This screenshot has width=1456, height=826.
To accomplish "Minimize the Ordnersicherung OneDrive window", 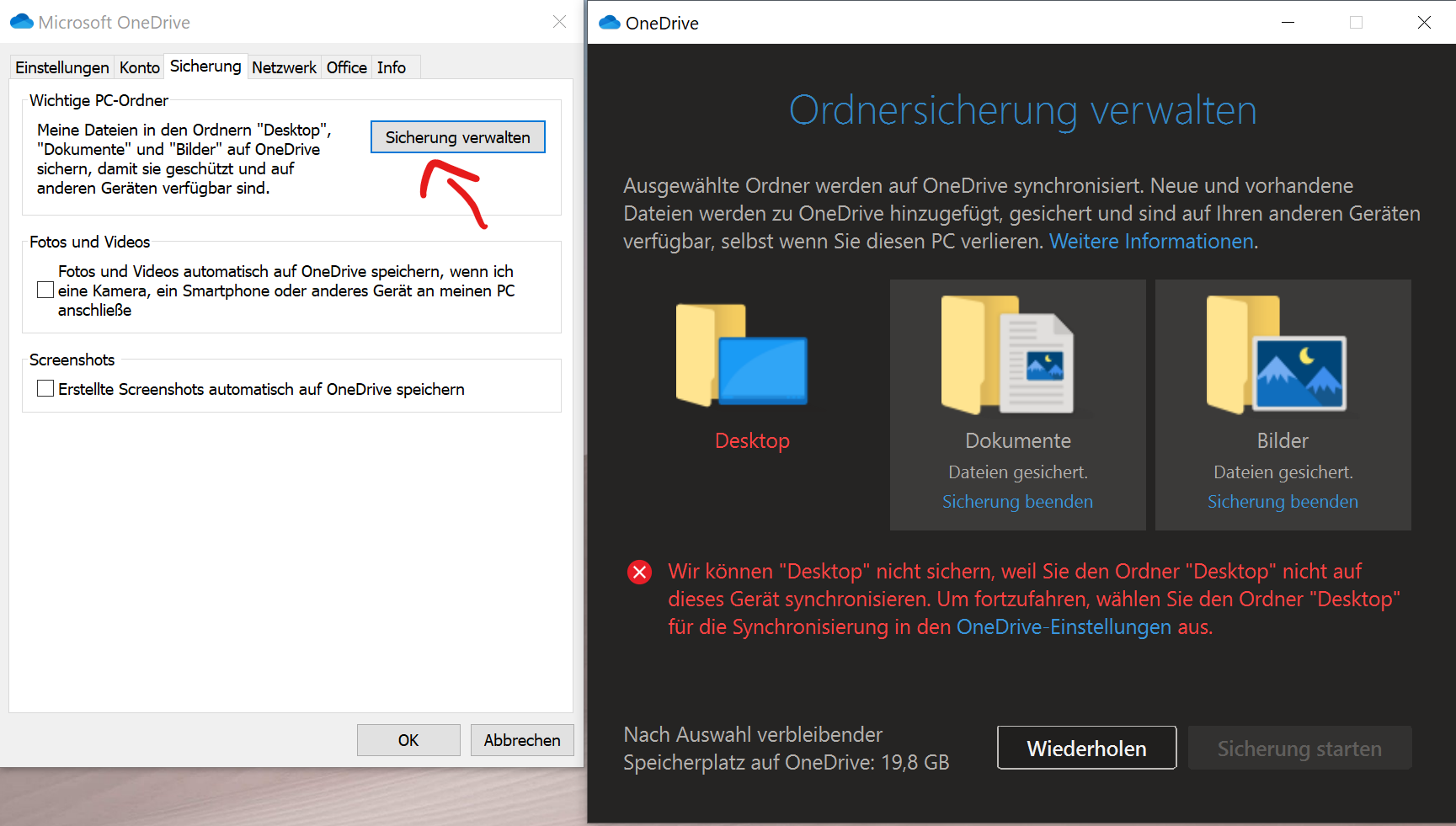I will coord(1288,23).
